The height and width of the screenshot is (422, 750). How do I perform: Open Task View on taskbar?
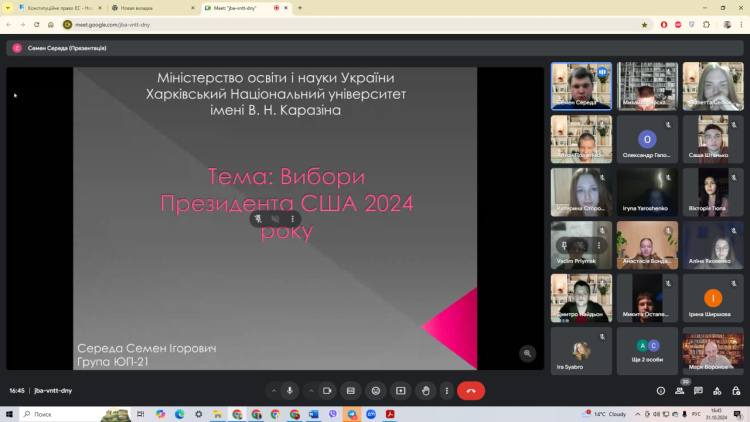[x=141, y=414]
